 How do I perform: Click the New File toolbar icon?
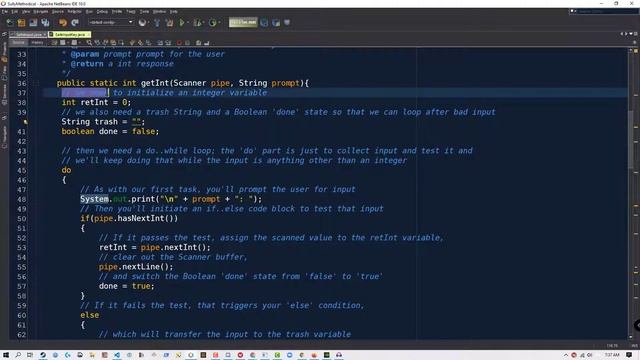tap(10, 23)
